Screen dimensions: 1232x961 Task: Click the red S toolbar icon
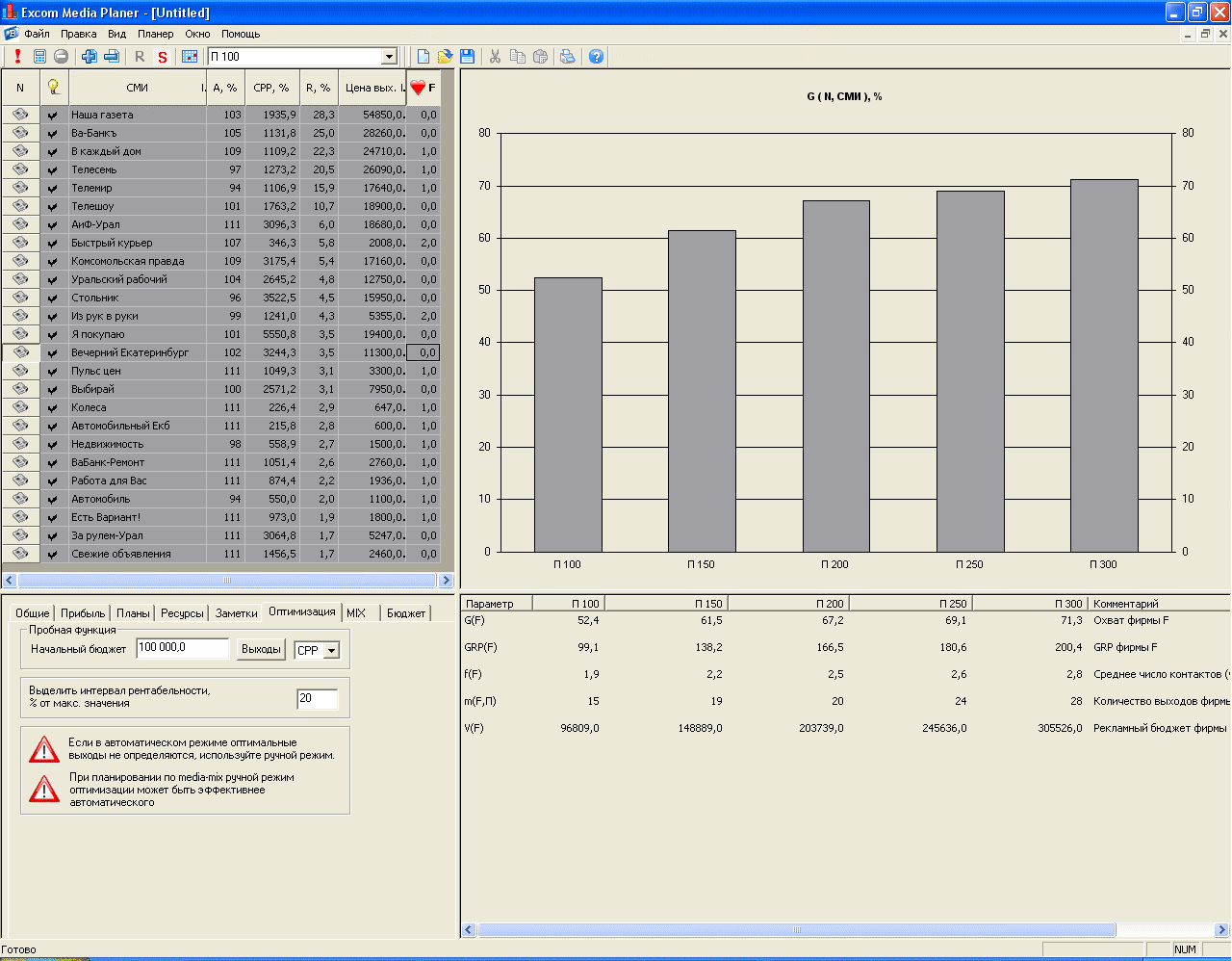click(x=163, y=57)
